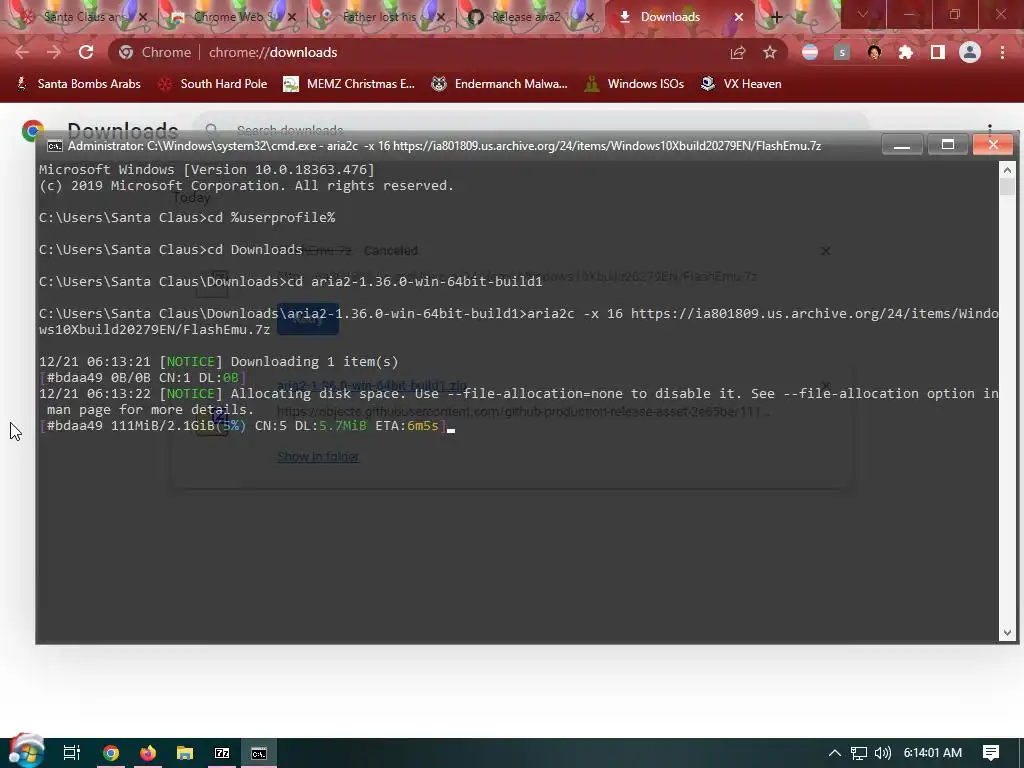This screenshot has height=768, width=1024.
Task: Click the chrome://downloads address bar
Action: pos(418,52)
